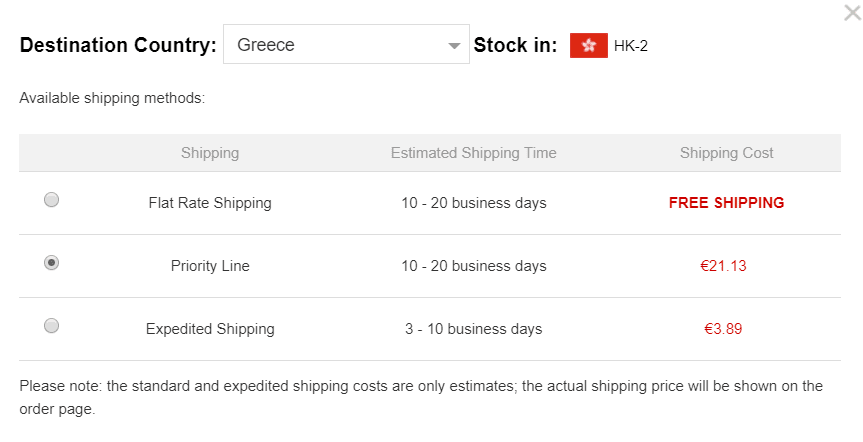
Task: Close the shipping methods dialog
Action: click(x=853, y=13)
